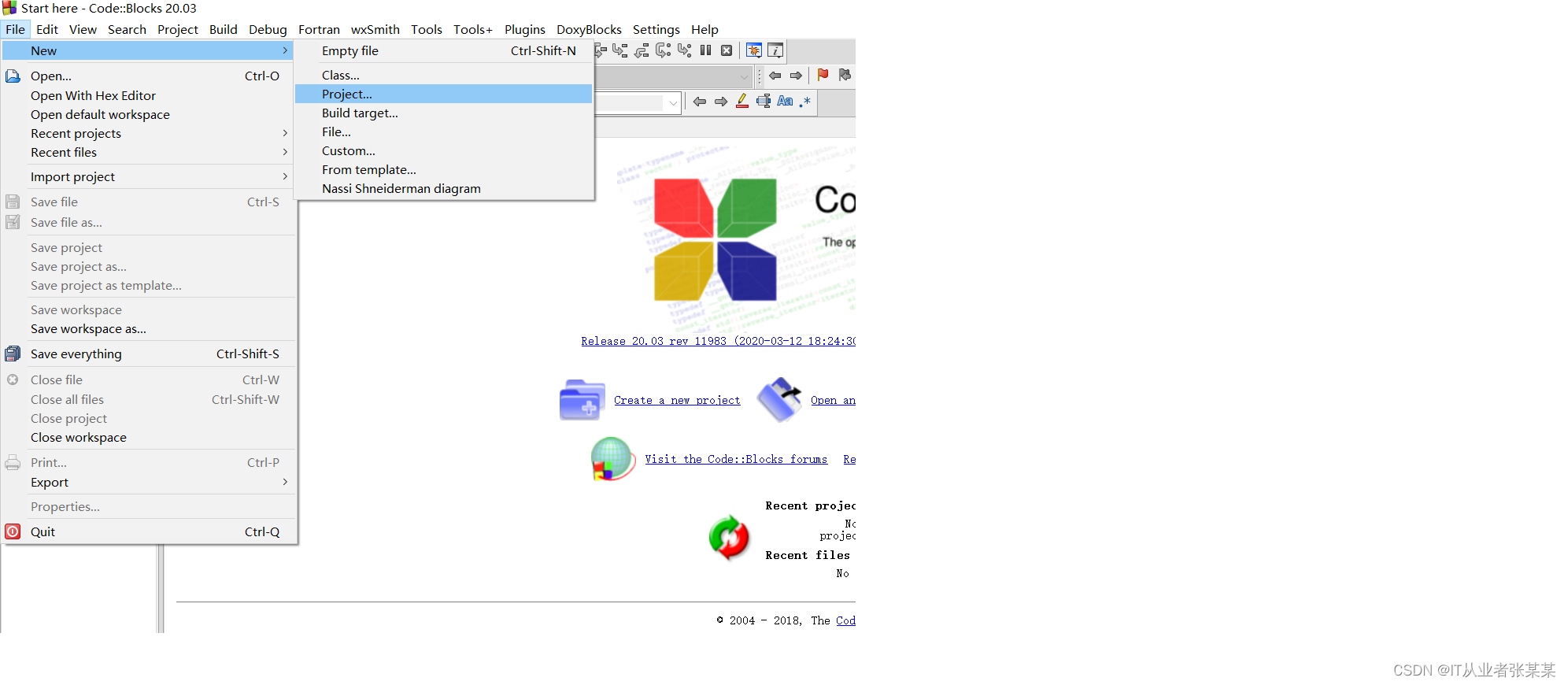The height and width of the screenshot is (685, 1568).
Task: Click the Break debugger pause icon
Action: pyautogui.click(x=706, y=50)
